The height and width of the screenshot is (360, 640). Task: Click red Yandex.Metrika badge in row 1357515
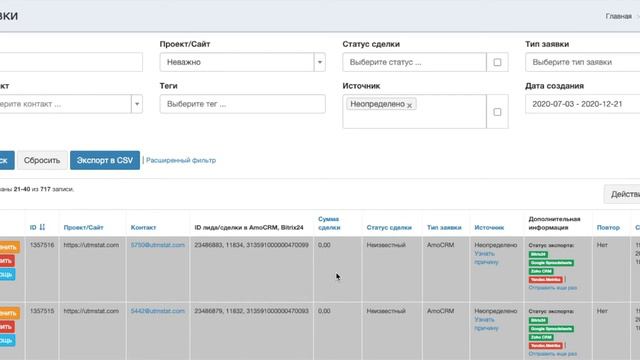(x=546, y=346)
